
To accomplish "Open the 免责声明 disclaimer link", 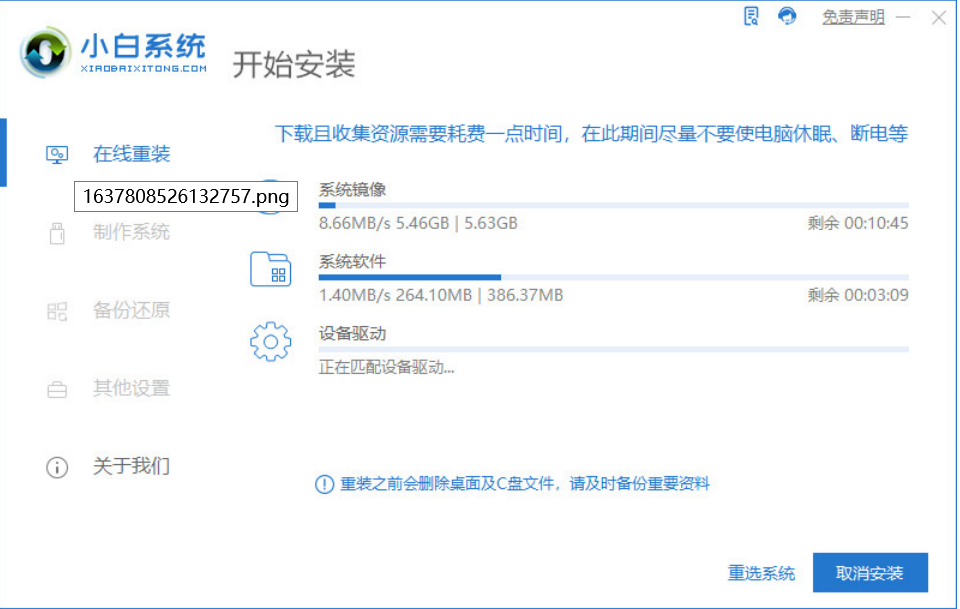I will click(x=853, y=17).
